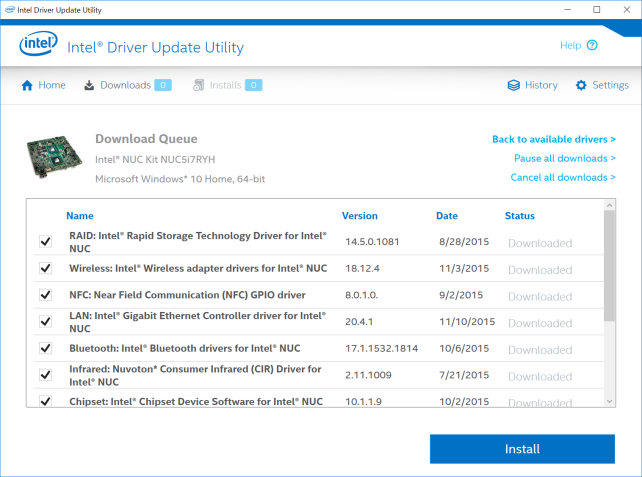Click the Download Queue heading
The width and height of the screenshot is (642, 477).
pyautogui.click(x=146, y=139)
